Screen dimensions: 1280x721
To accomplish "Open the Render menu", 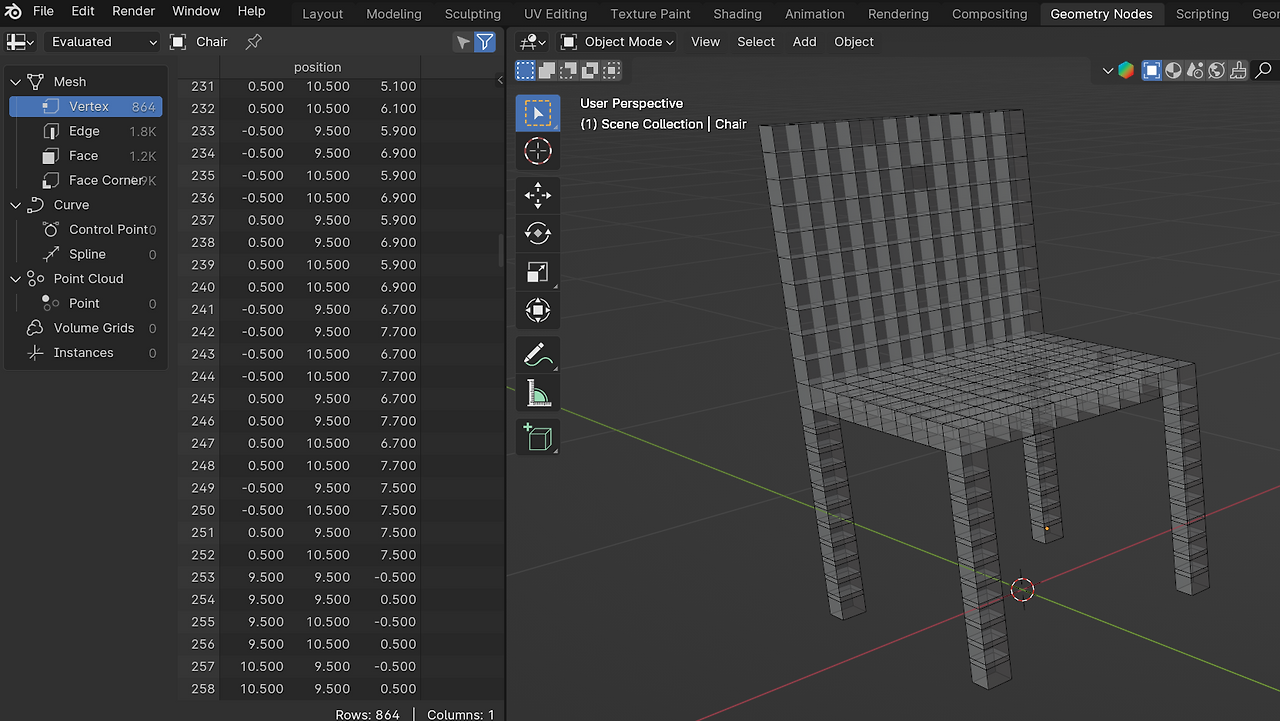I will click(x=133, y=11).
